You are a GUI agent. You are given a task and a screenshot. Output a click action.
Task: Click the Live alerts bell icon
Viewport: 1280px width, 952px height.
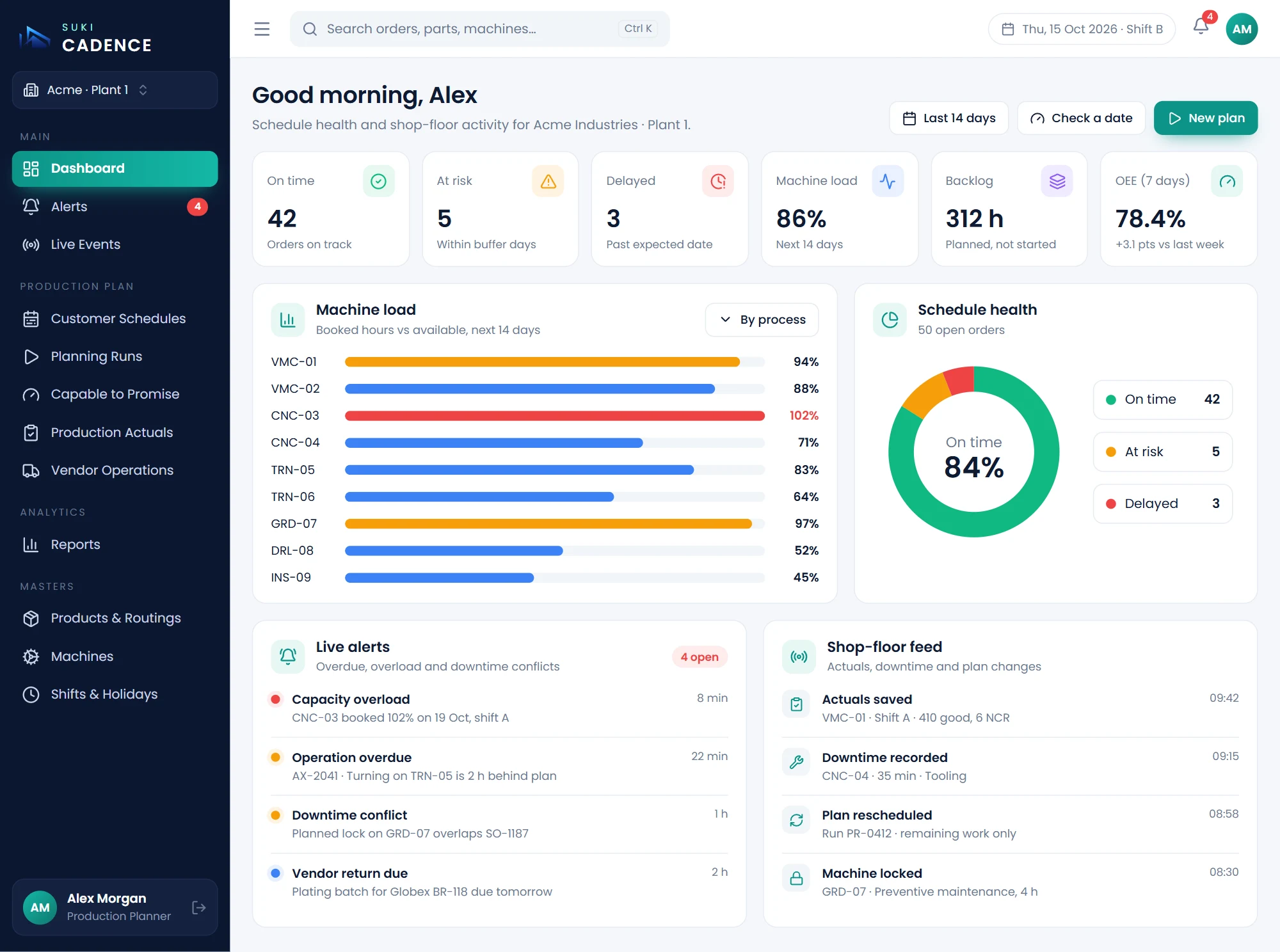point(287,656)
